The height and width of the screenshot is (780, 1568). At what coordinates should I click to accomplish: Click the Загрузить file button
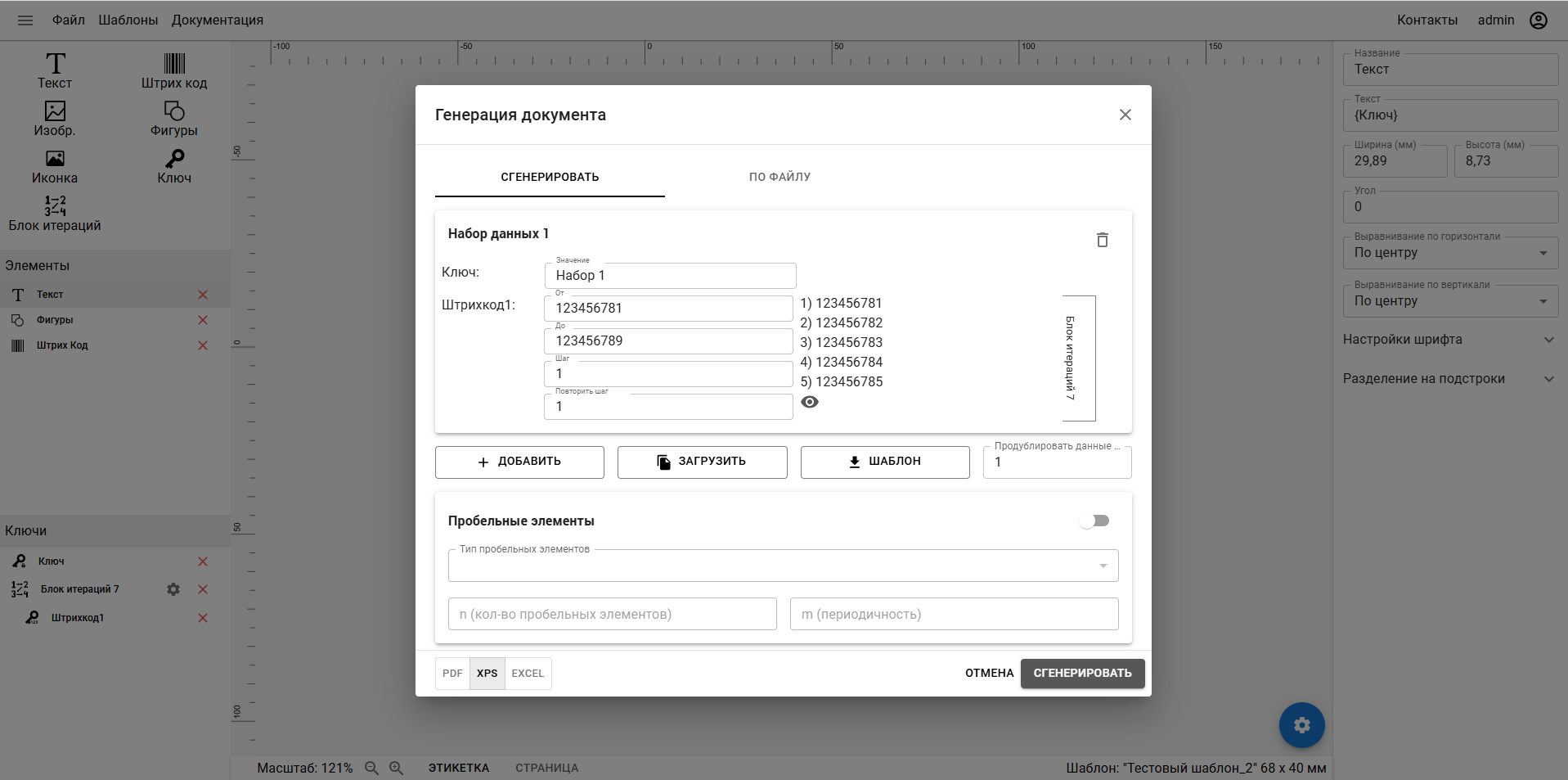coord(702,462)
